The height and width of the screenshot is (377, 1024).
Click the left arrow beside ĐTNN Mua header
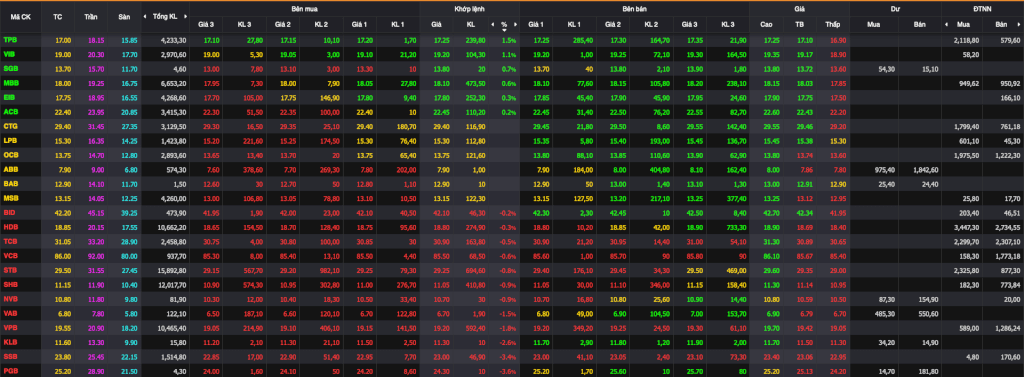pyautogui.click(x=946, y=24)
